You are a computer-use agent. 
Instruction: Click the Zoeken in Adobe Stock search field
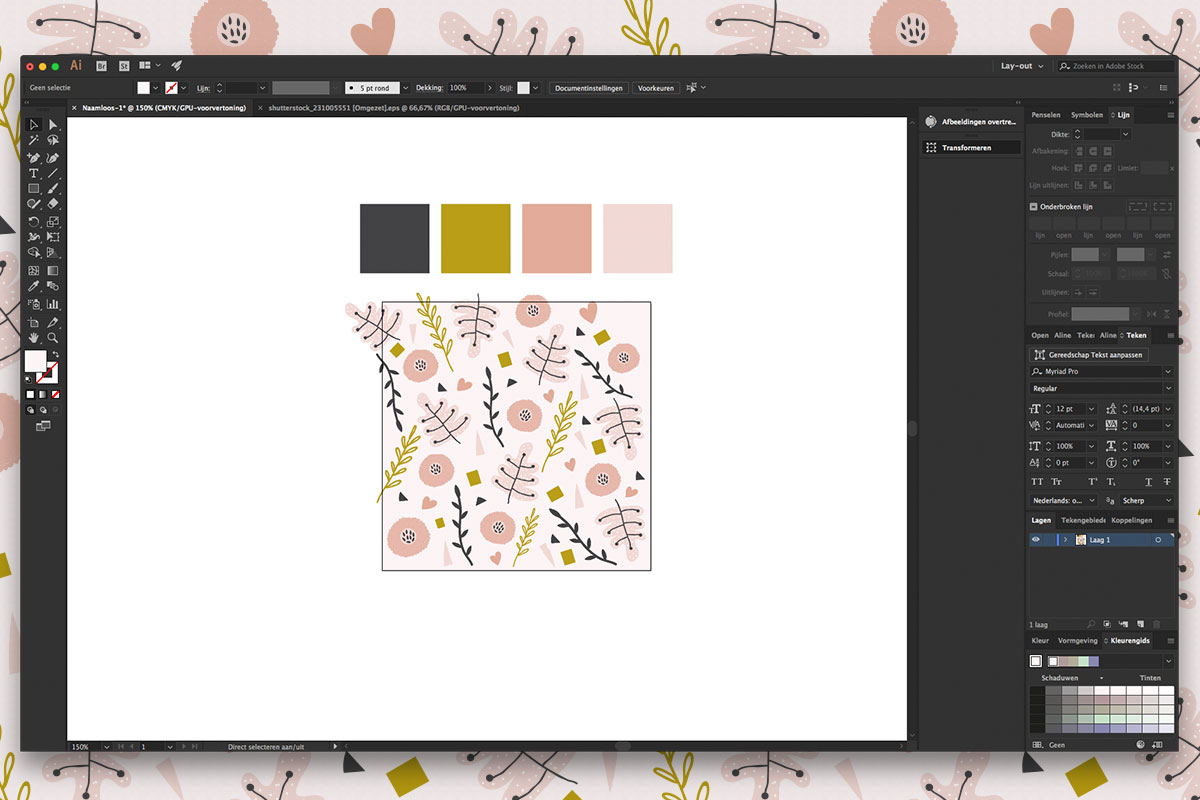1116,66
